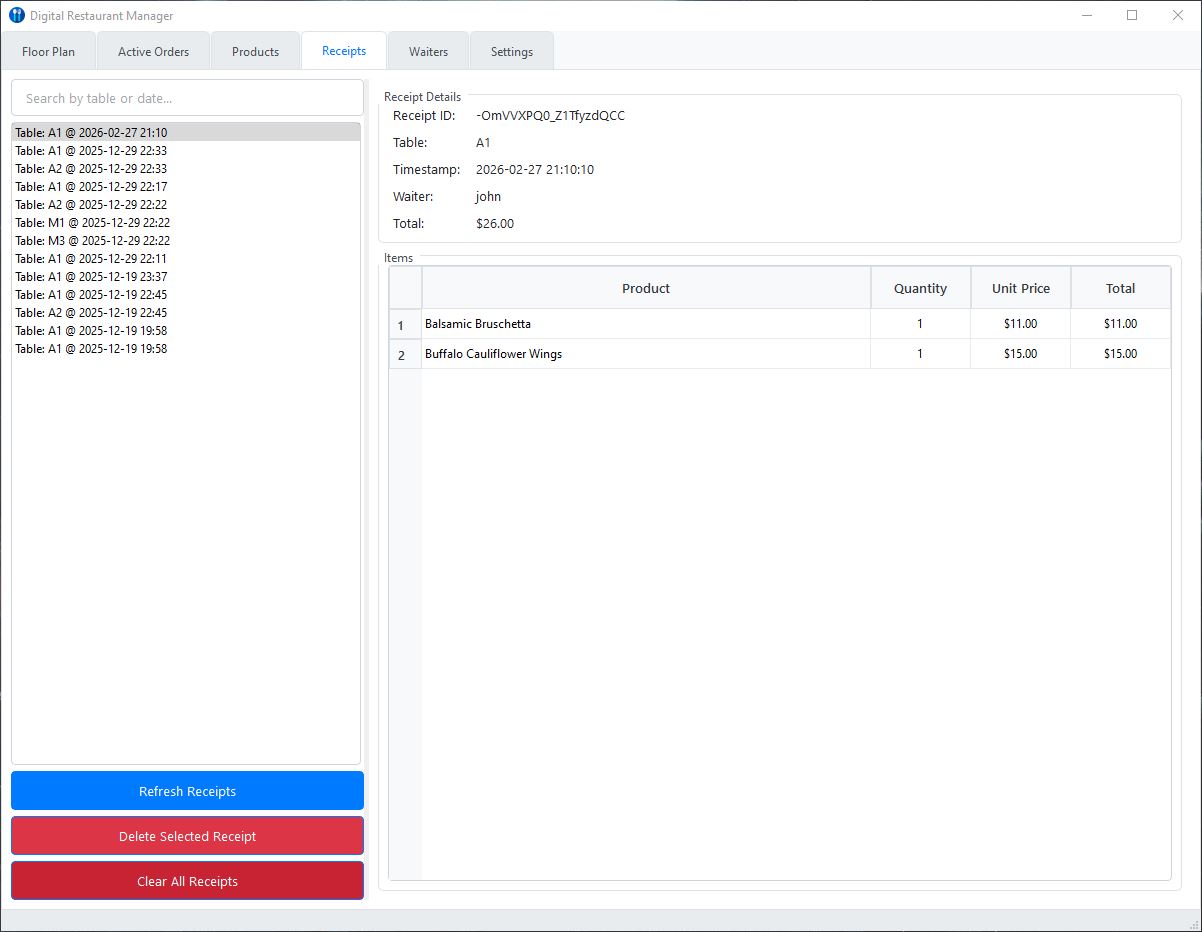
Task: Select receipt Table A2 at 2025-12-29 22:33
Action: 91,169
